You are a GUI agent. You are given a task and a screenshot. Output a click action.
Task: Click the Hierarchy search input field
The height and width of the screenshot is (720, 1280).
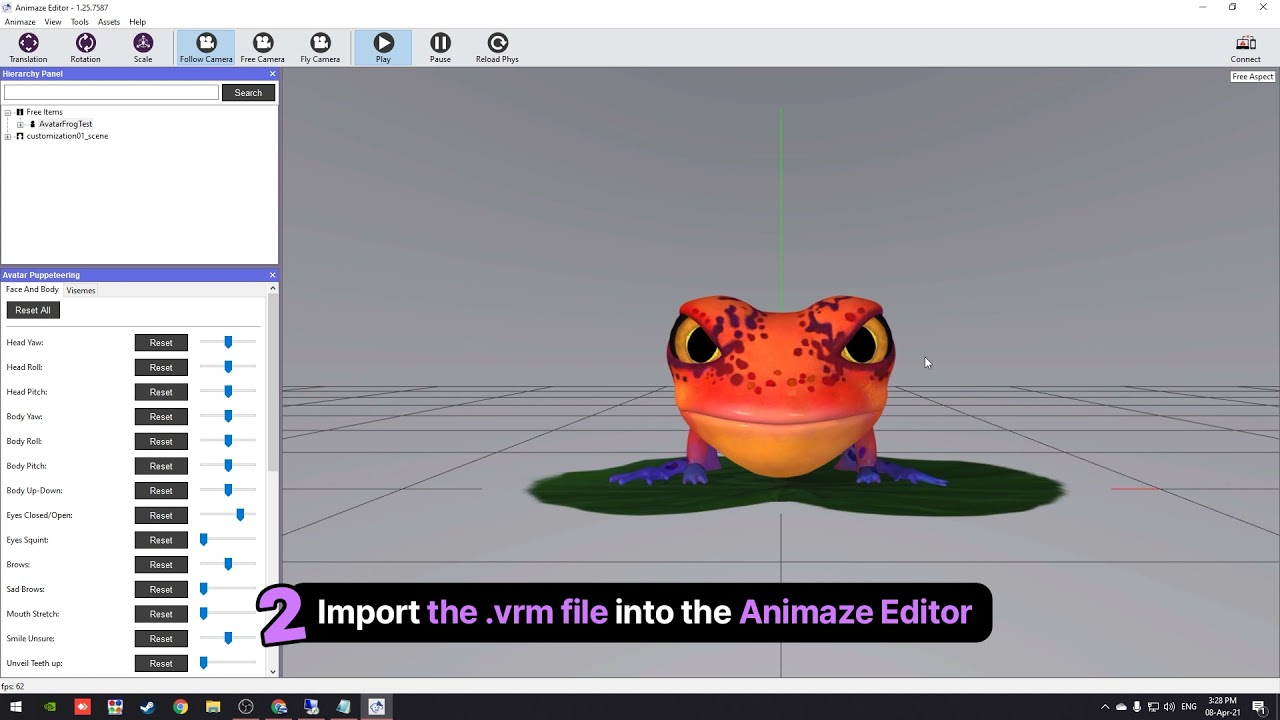click(111, 93)
